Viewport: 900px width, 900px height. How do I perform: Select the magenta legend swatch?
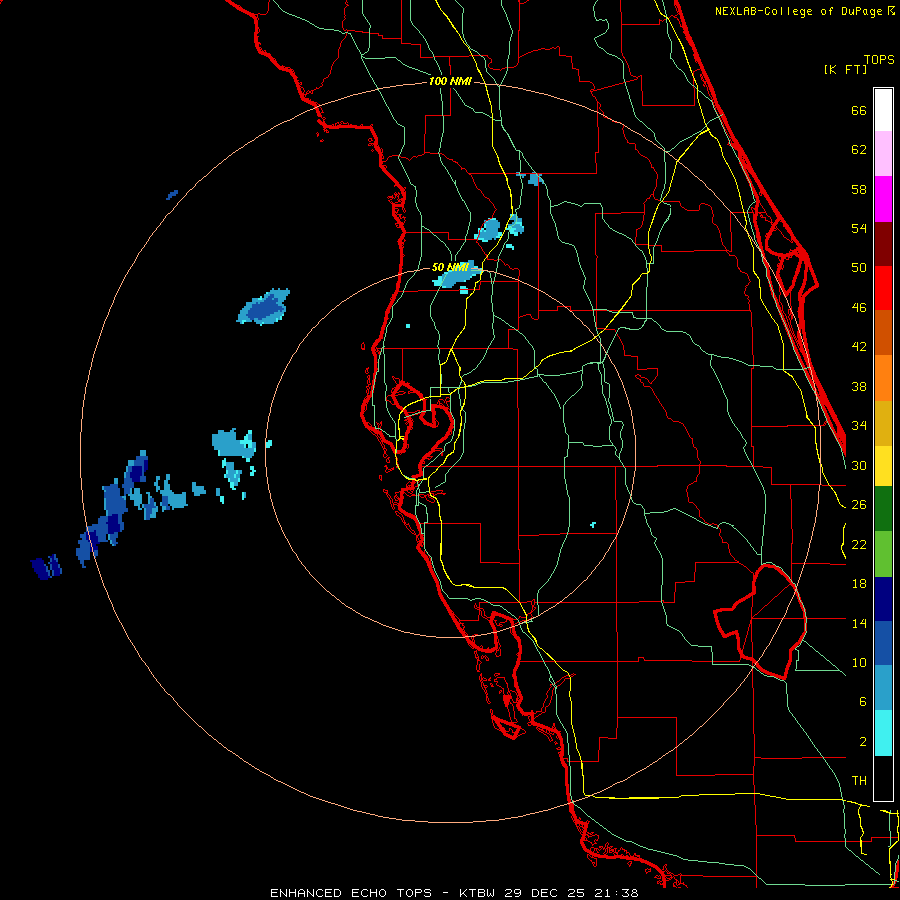click(x=883, y=199)
